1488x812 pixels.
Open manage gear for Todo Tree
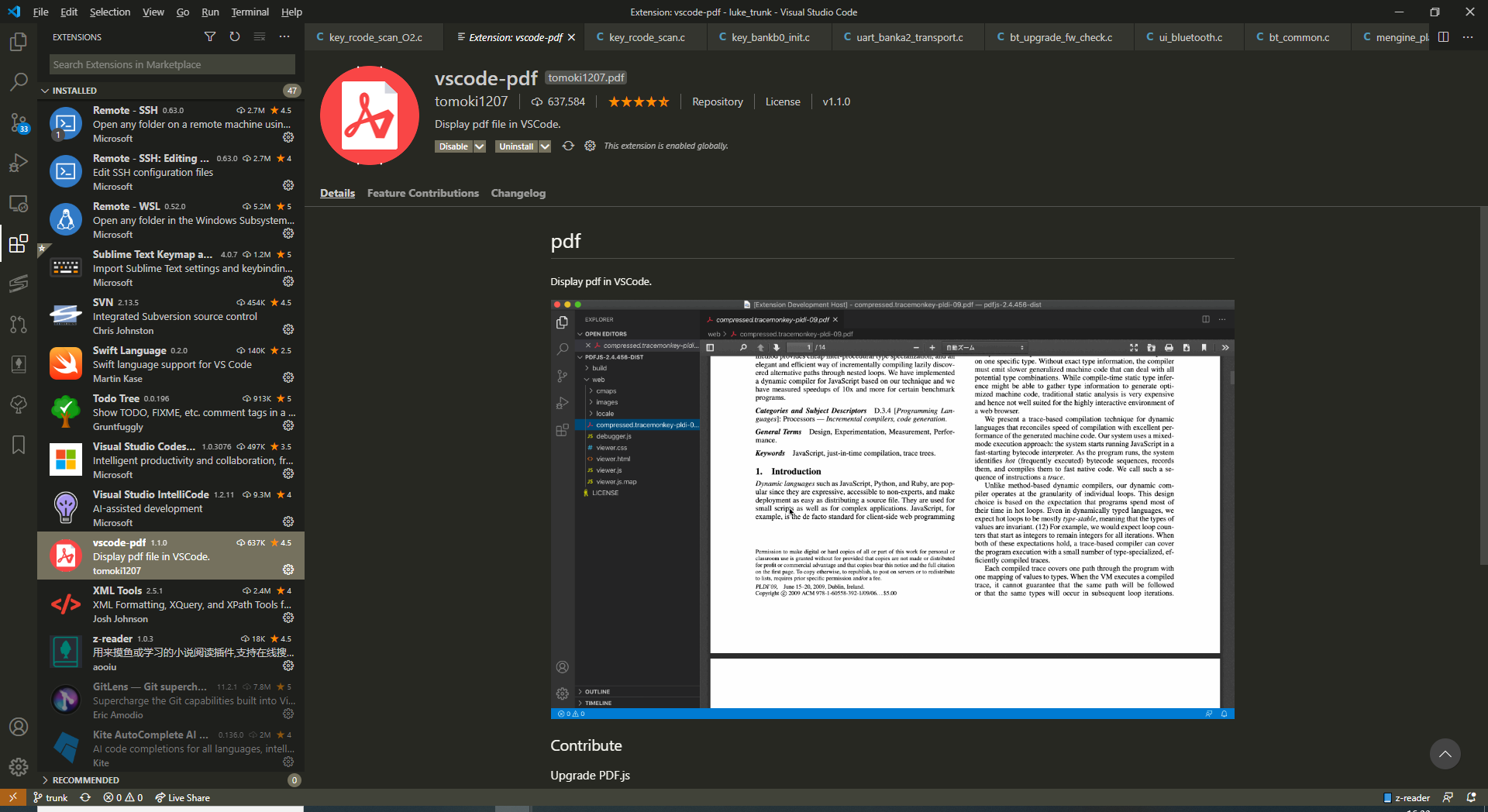coord(288,425)
